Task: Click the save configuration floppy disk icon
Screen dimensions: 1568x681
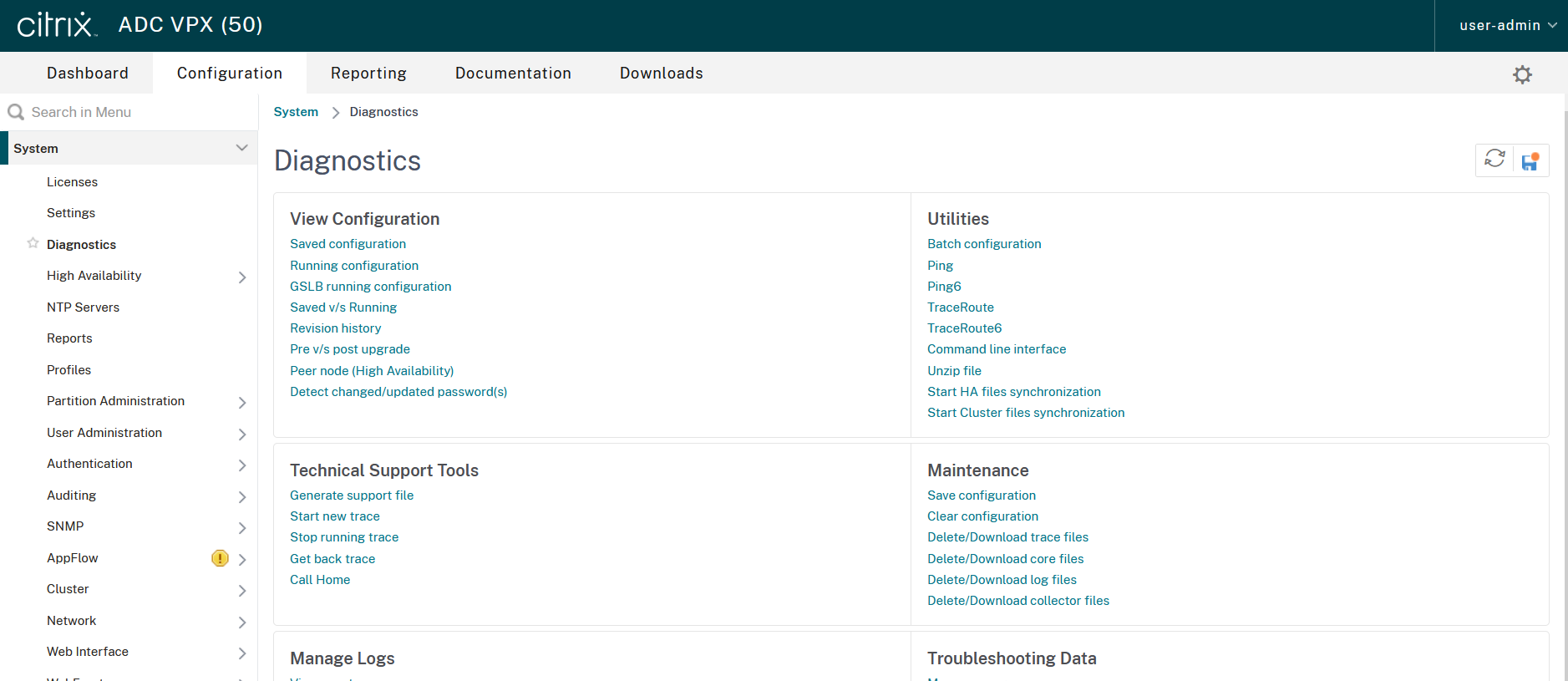Action: point(1530,161)
